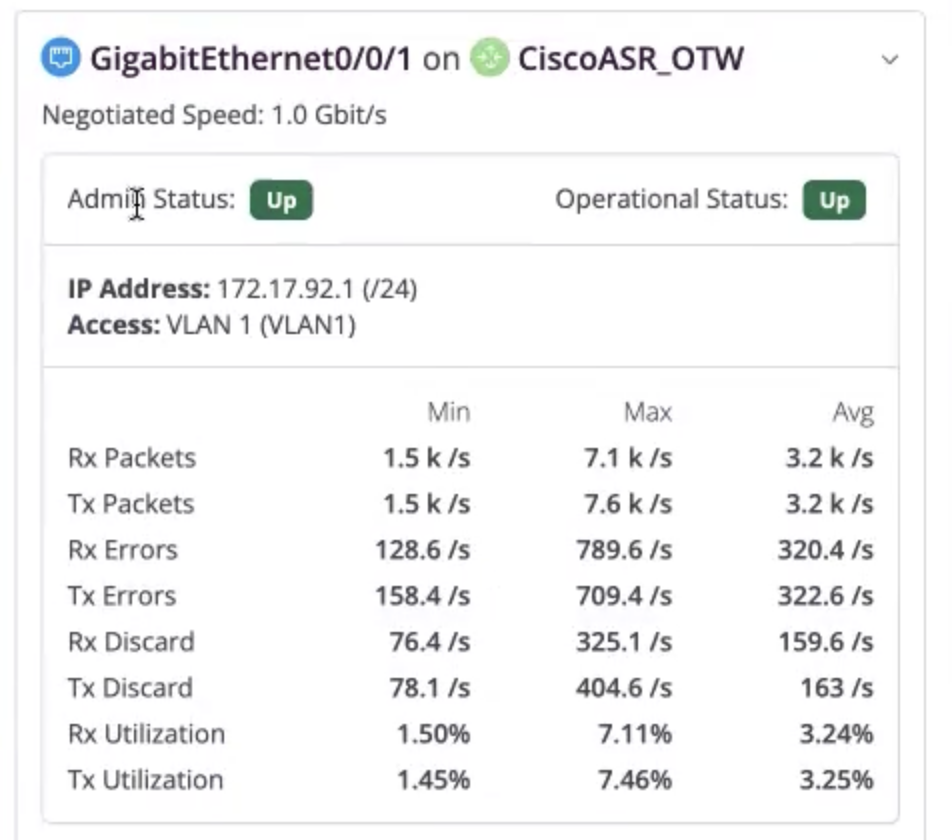The image size is (952, 840).
Task: Click the Negotiated Speed 1.0 Gbit/s text
Action: click(214, 115)
